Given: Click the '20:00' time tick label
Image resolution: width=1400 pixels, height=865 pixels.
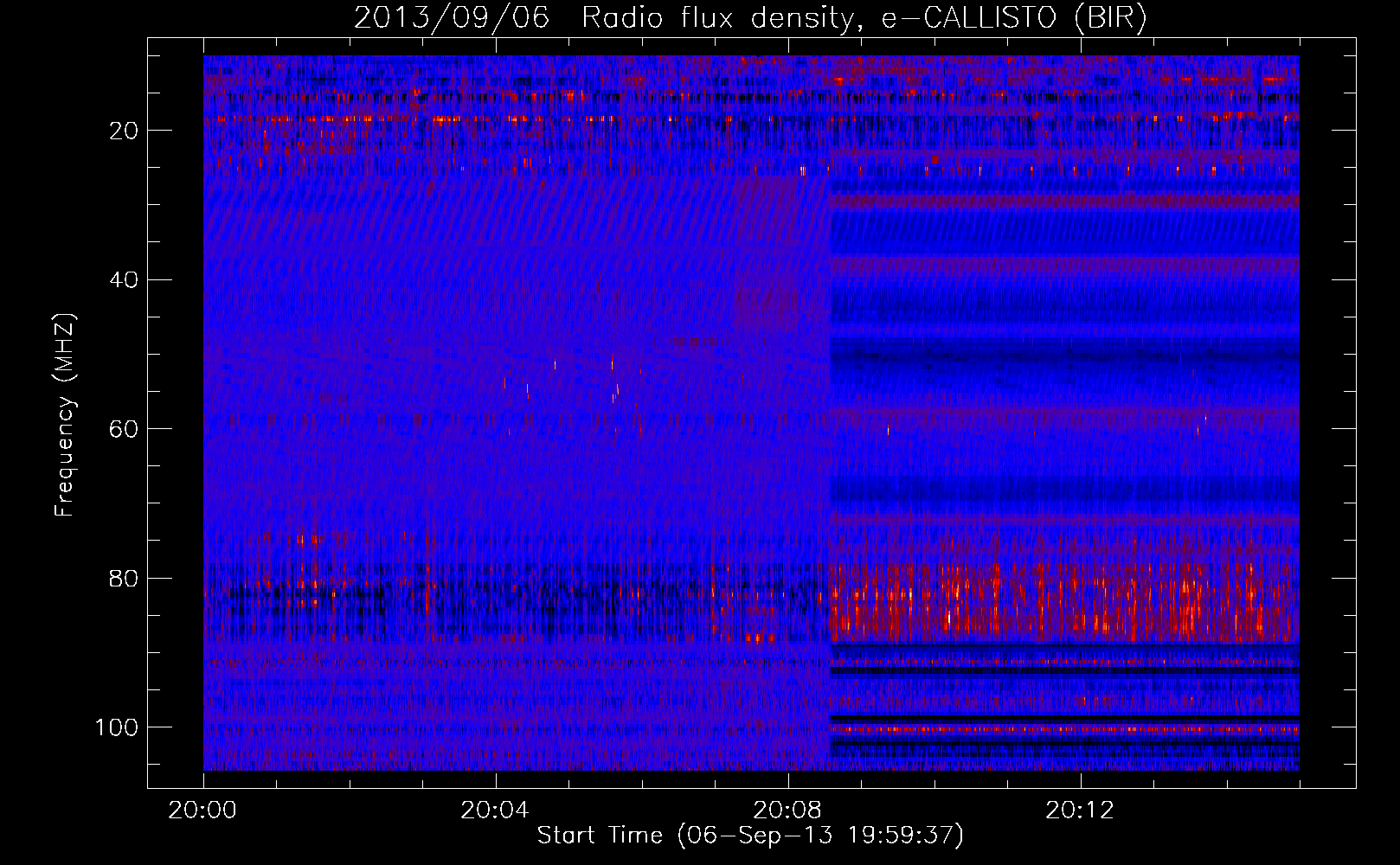Looking at the screenshot, I should [x=203, y=811].
